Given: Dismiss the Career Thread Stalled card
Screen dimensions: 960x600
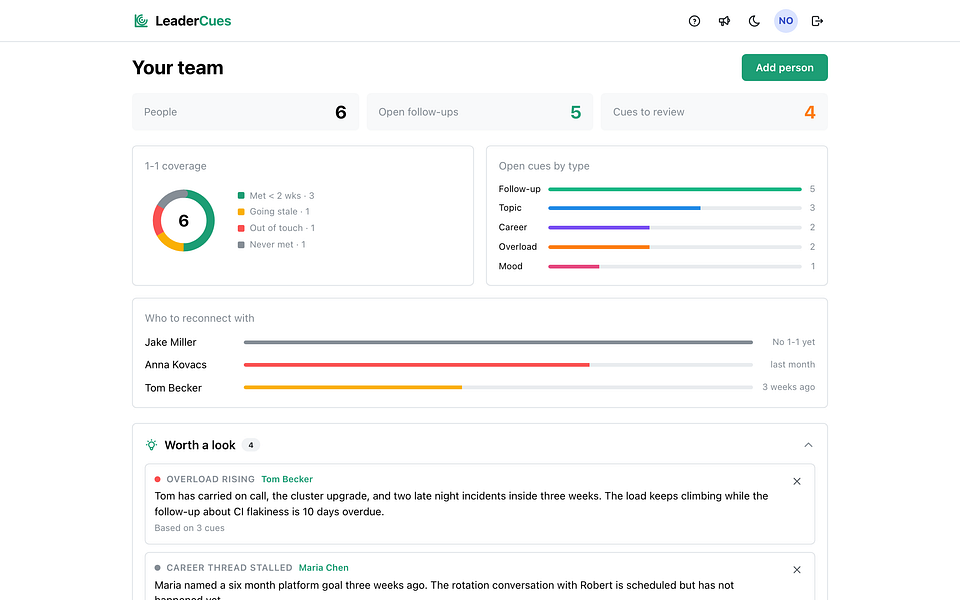Looking at the screenshot, I should [797, 570].
